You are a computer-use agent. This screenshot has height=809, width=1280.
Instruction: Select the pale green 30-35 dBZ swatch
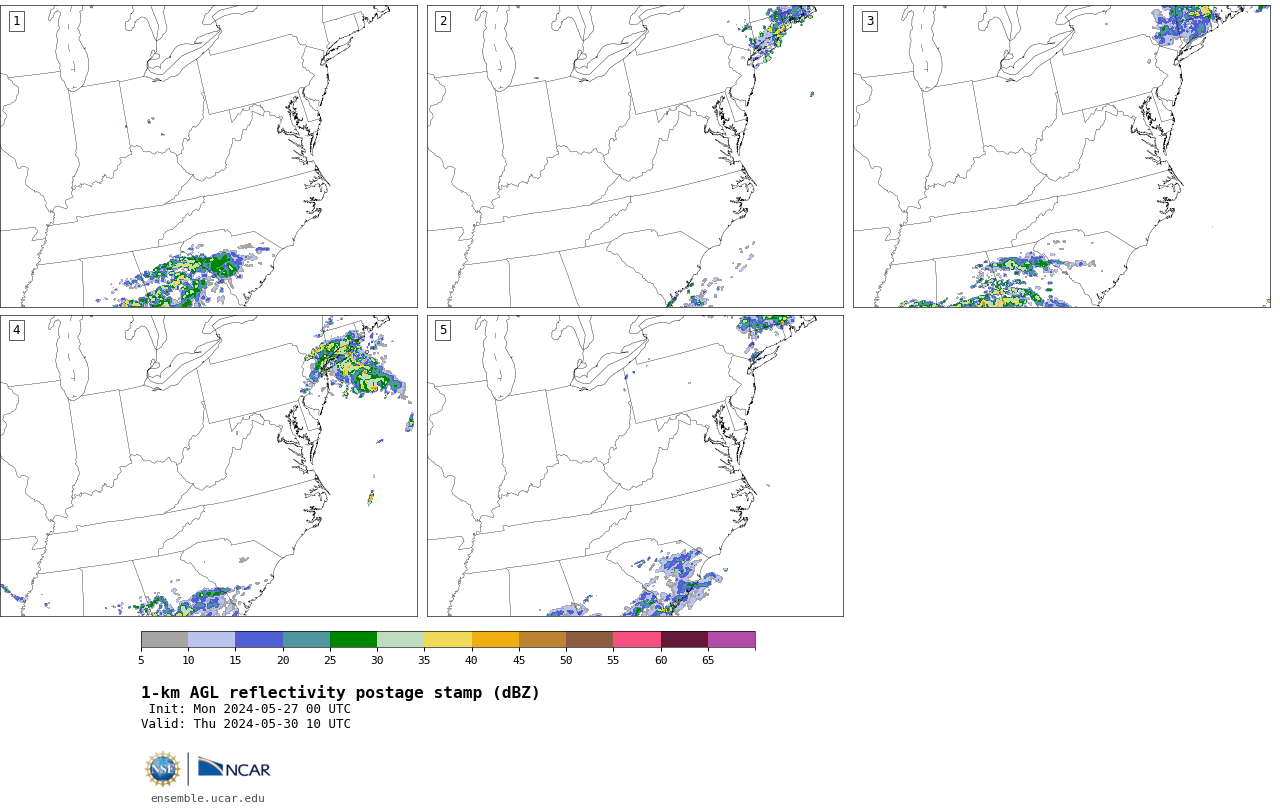tap(400, 640)
